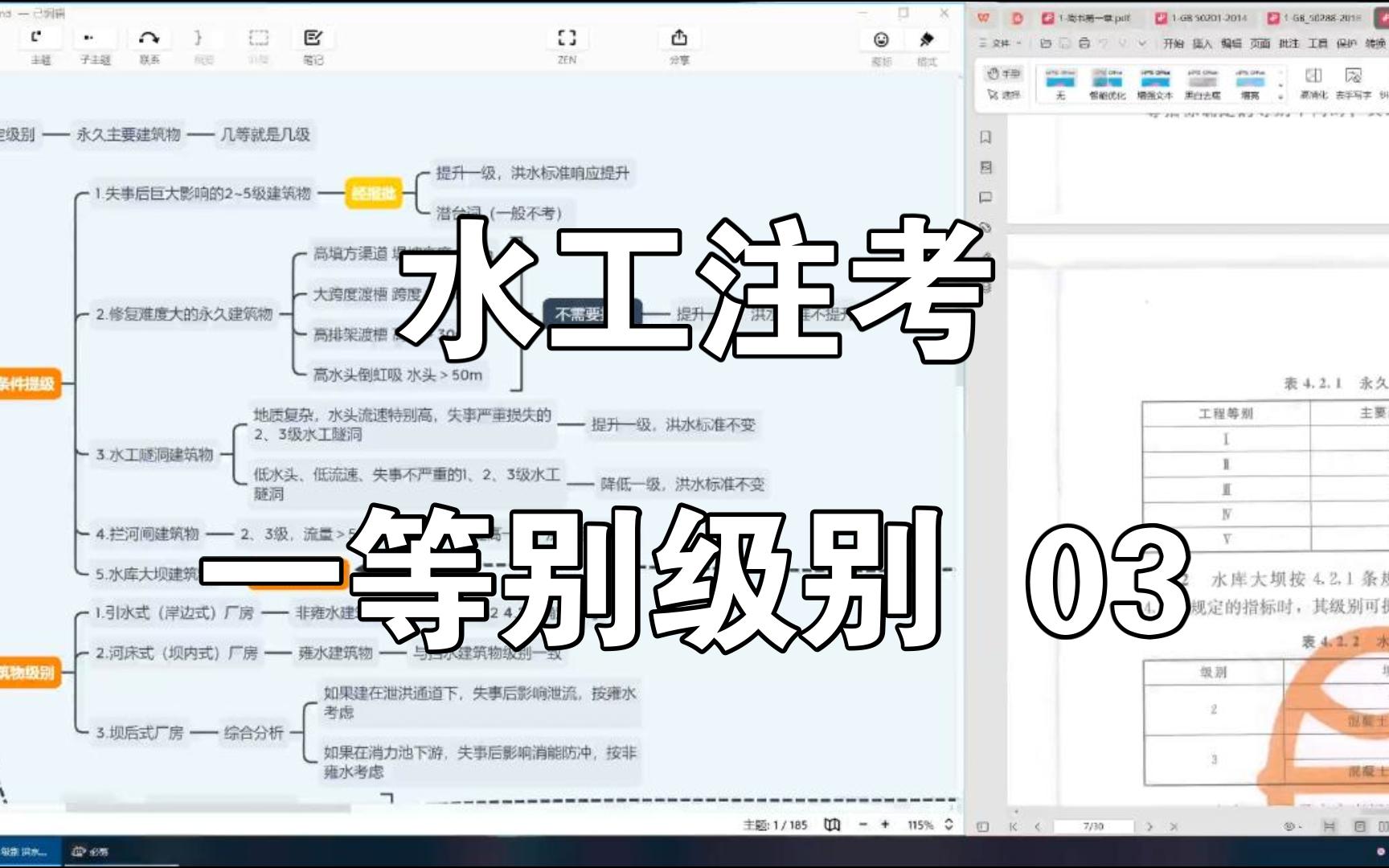Click the undo arrow in WPS toolbar
This screenshot has height=868, width=1389.
tap(1104, 43)
